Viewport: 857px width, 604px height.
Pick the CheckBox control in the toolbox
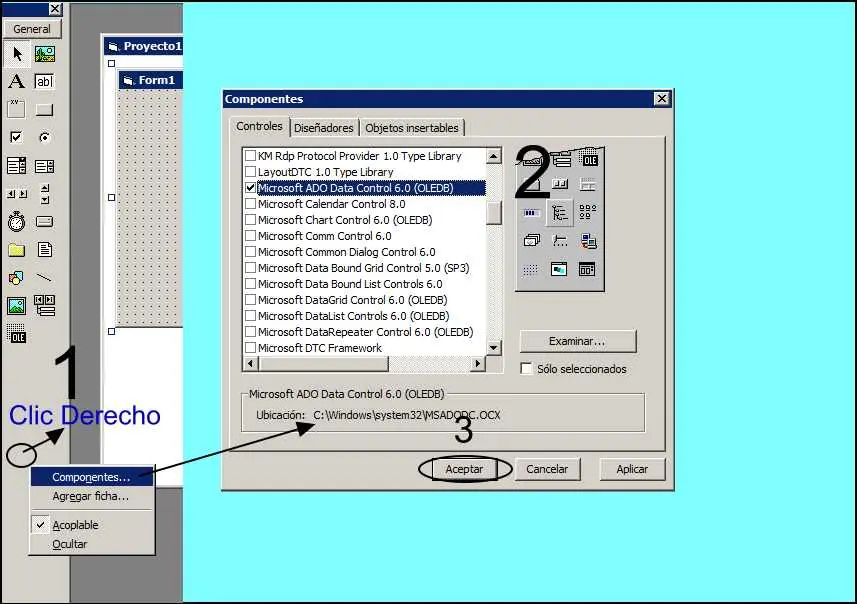pyautogui.click(x=16, y=137)
